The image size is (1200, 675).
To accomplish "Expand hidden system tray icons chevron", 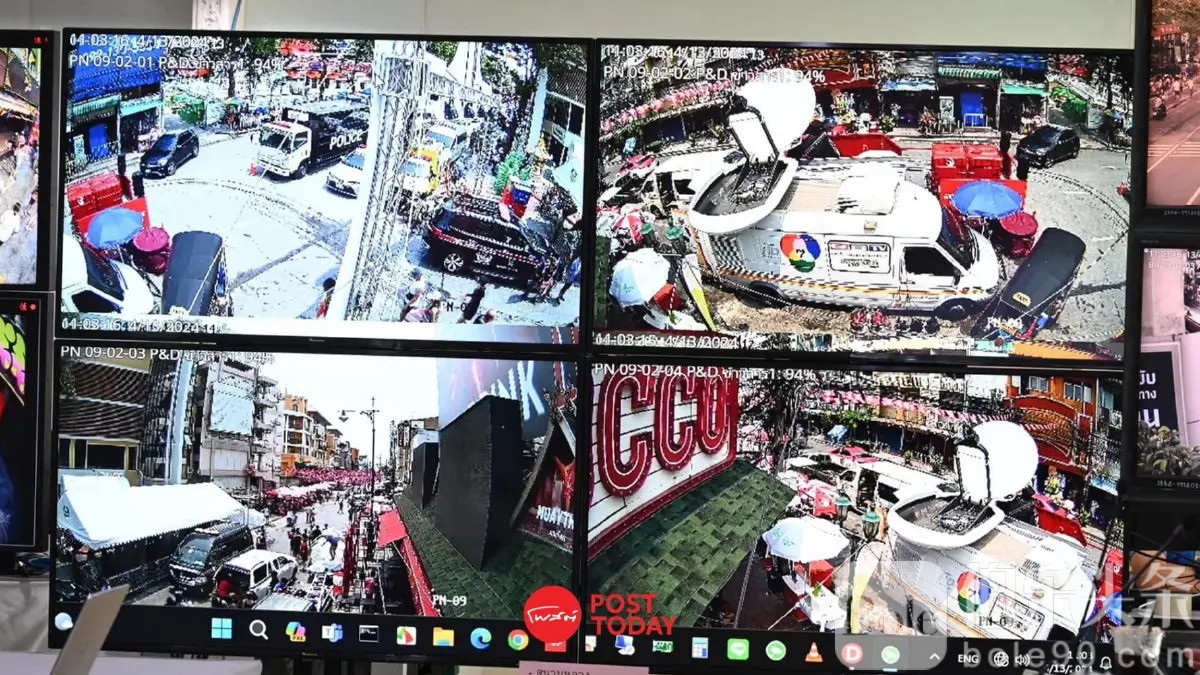I will coord(935,657).
